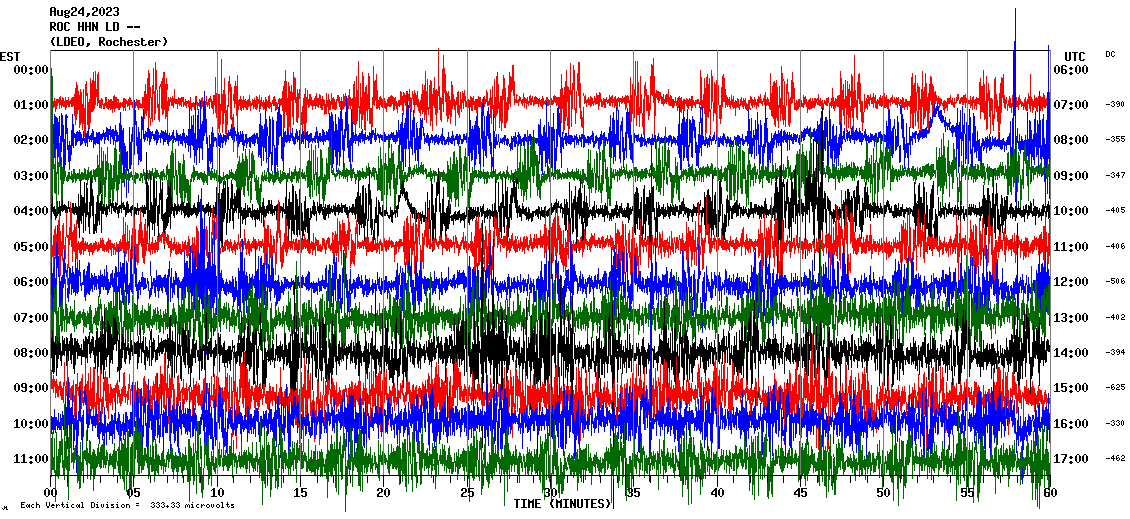
Task: Click the EST timezone axis label
Action: tap(10, 56)
